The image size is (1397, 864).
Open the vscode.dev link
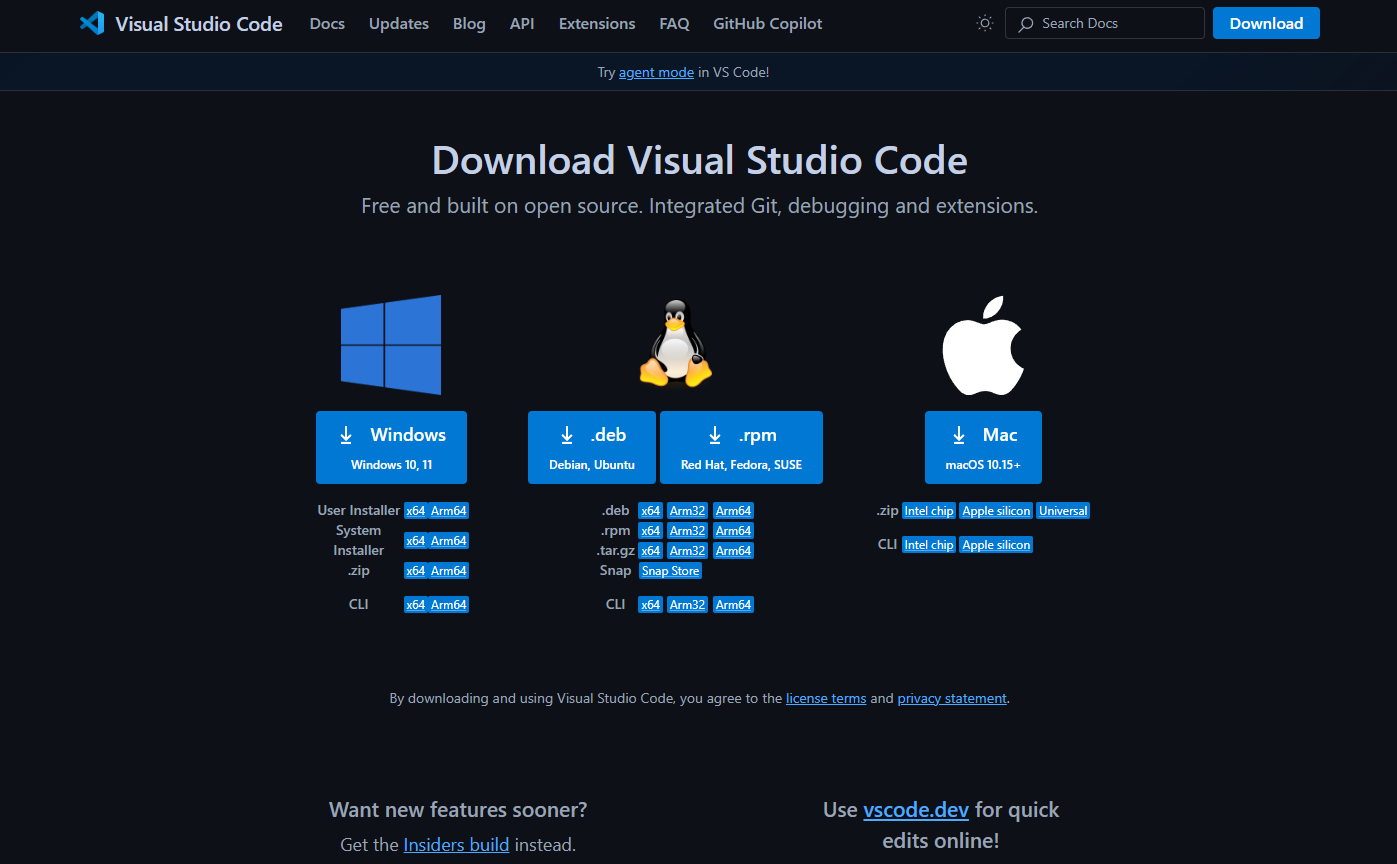916,810
